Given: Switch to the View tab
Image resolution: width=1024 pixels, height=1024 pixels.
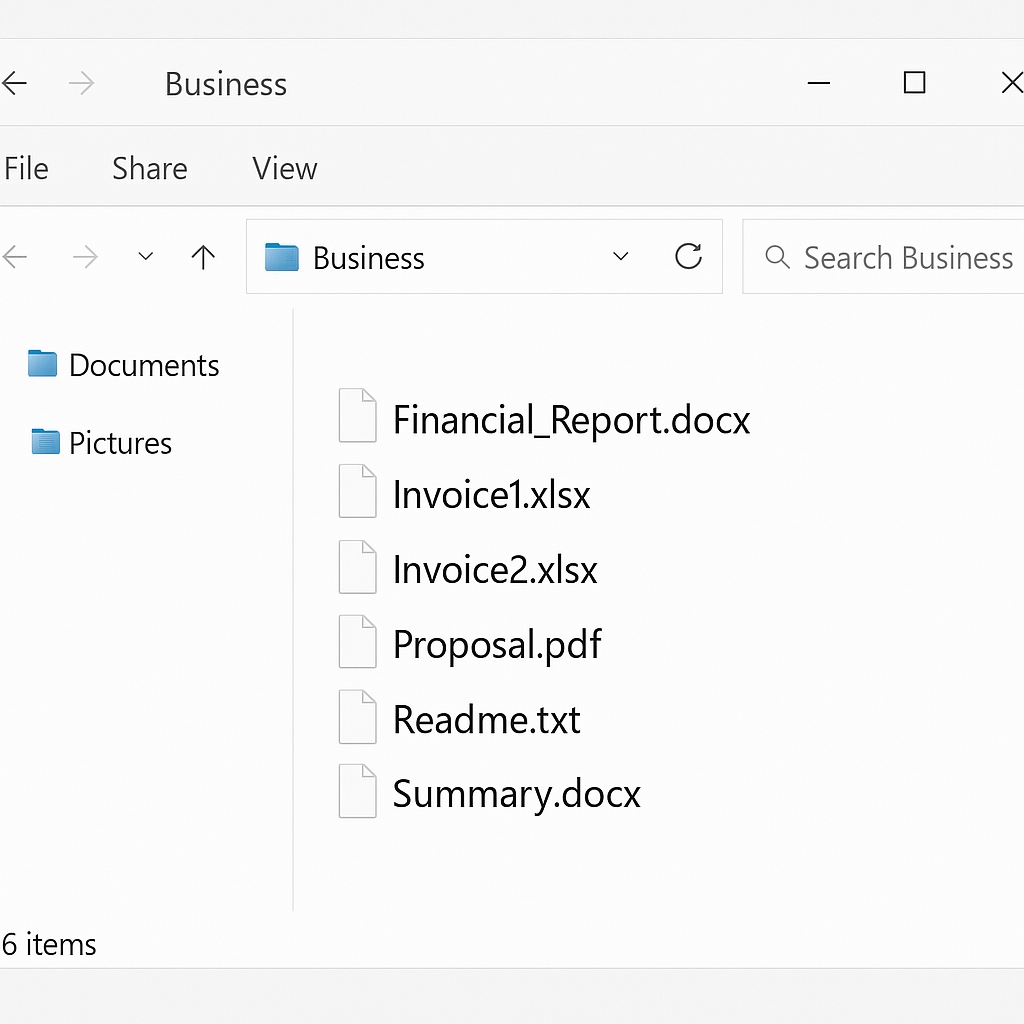Looking at the screenshot, I should [284, 169].
